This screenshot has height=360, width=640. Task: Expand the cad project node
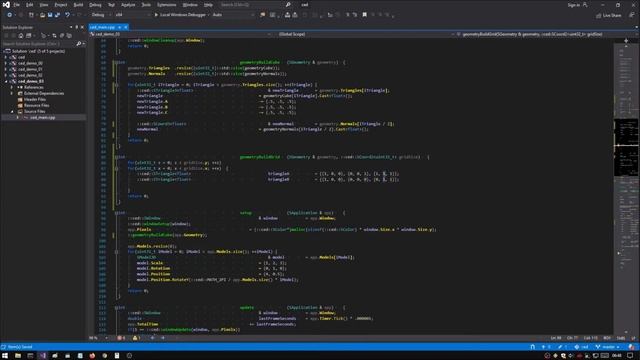[6, 58]
